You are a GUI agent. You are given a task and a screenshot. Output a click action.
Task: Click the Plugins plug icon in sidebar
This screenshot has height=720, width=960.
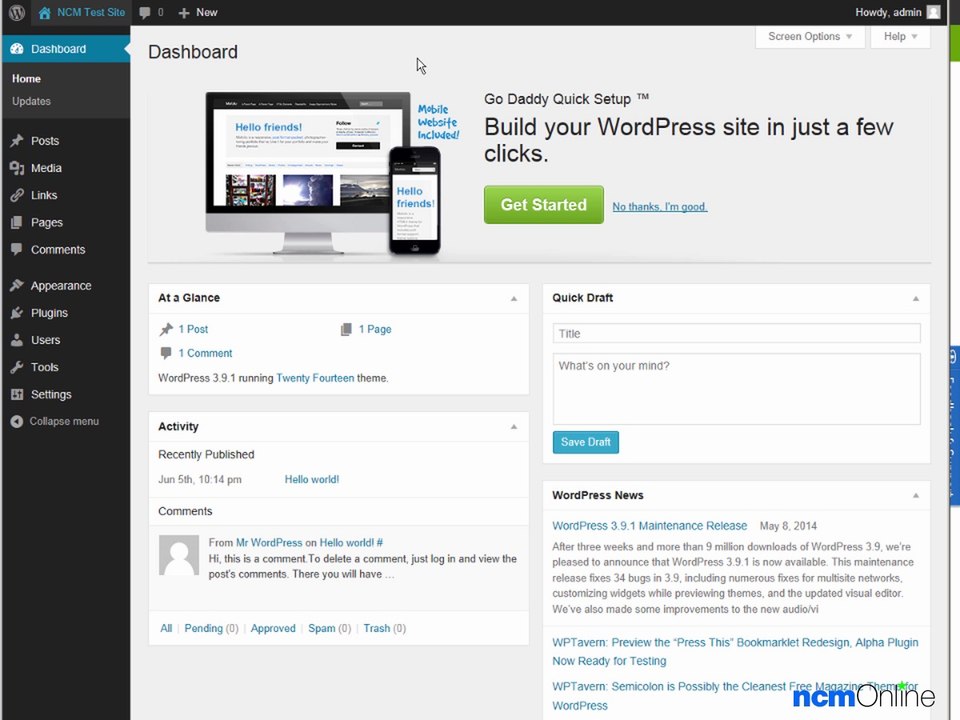[17, 313]
